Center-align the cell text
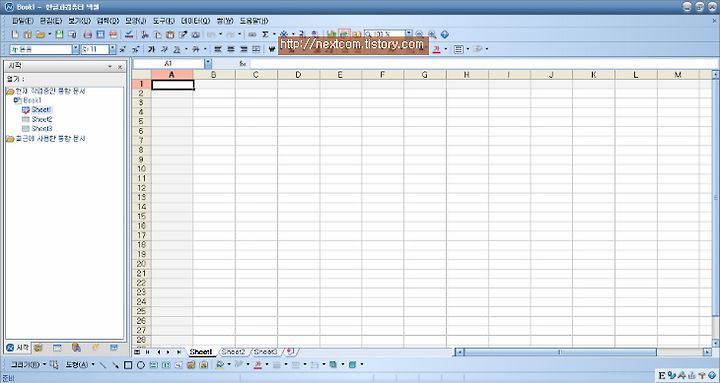This screenshot has width=720, height=383. pos(231,49)
